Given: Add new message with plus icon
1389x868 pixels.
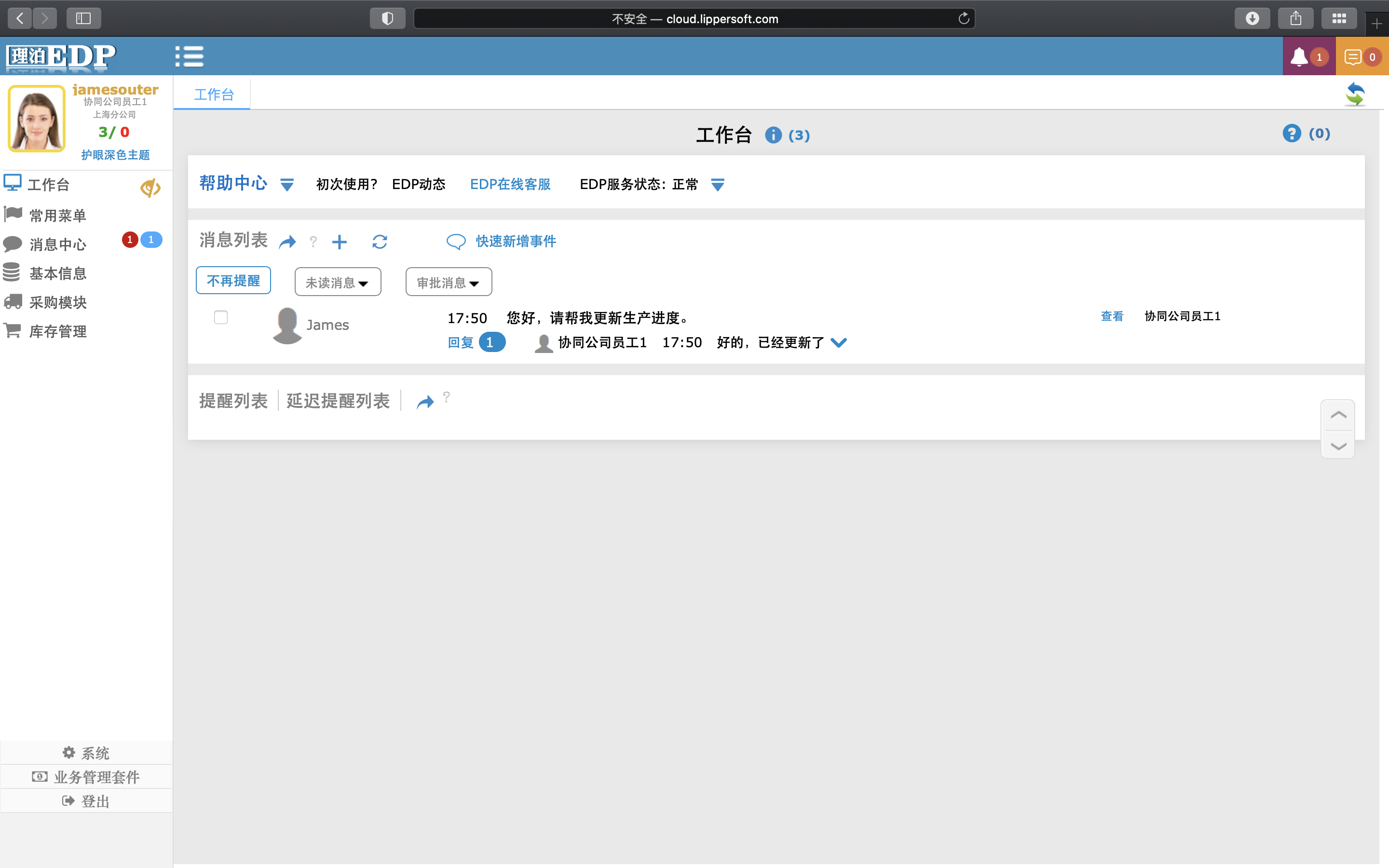Looking at the screenshot, I should pyautogui.click(x=339, y=242).
